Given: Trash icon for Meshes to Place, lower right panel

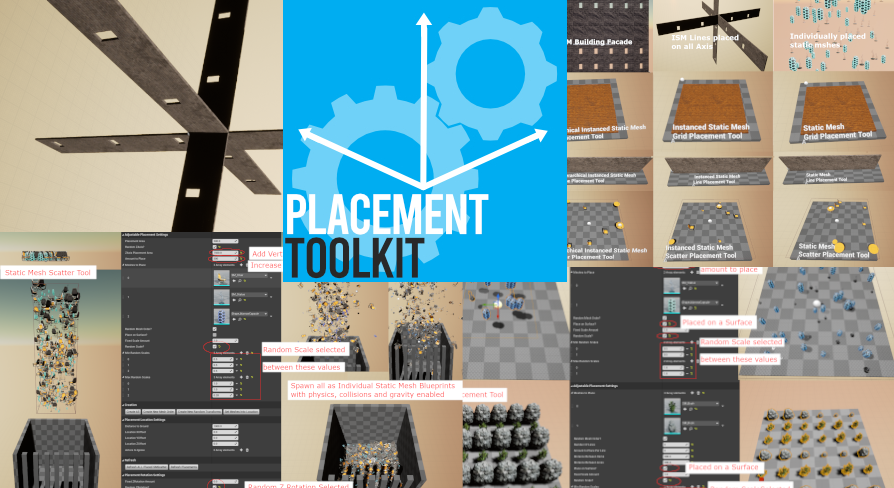Looking at the screenshot, I should [698, 393].
